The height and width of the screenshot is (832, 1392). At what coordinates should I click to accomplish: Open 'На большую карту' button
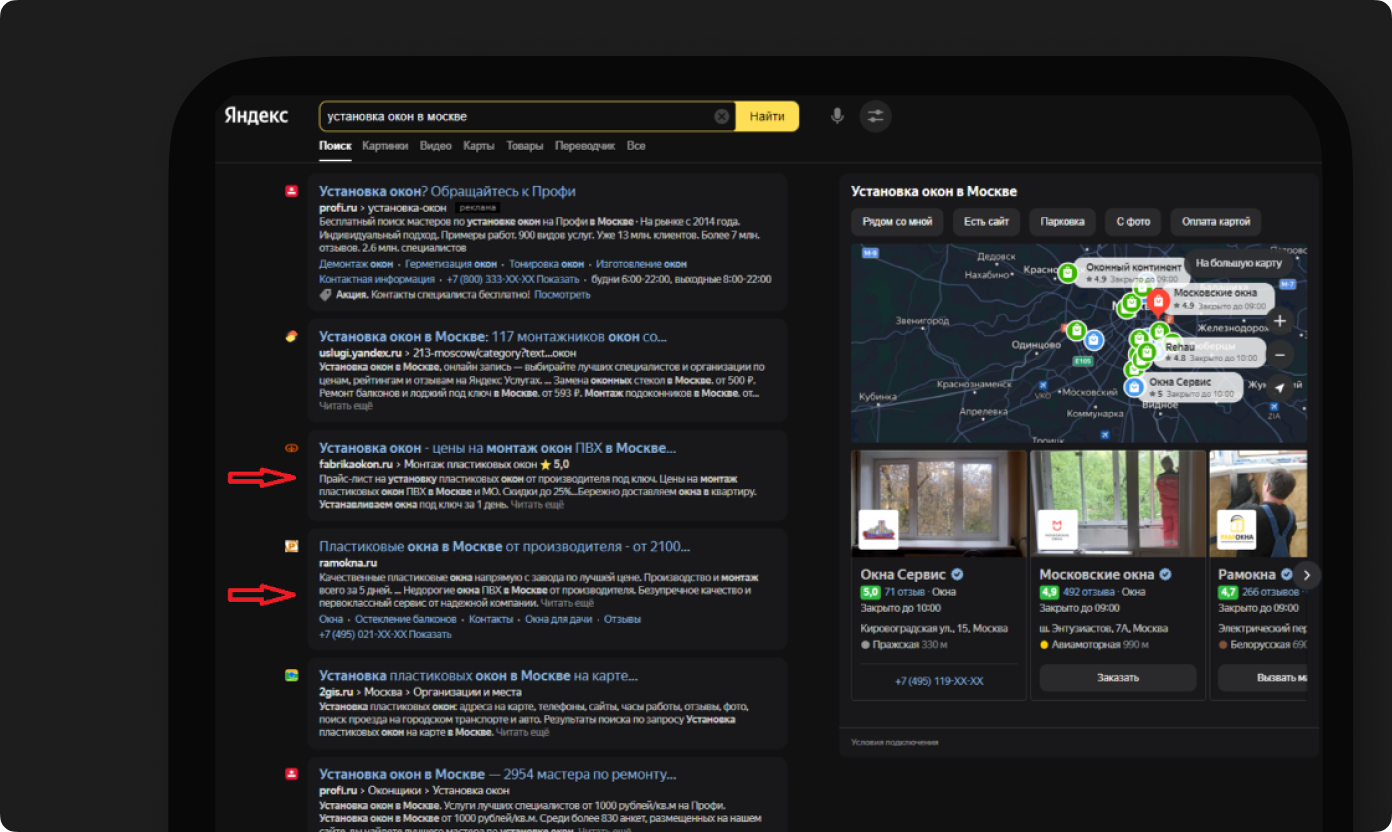pyautogui.click(x=1238, y=264)
